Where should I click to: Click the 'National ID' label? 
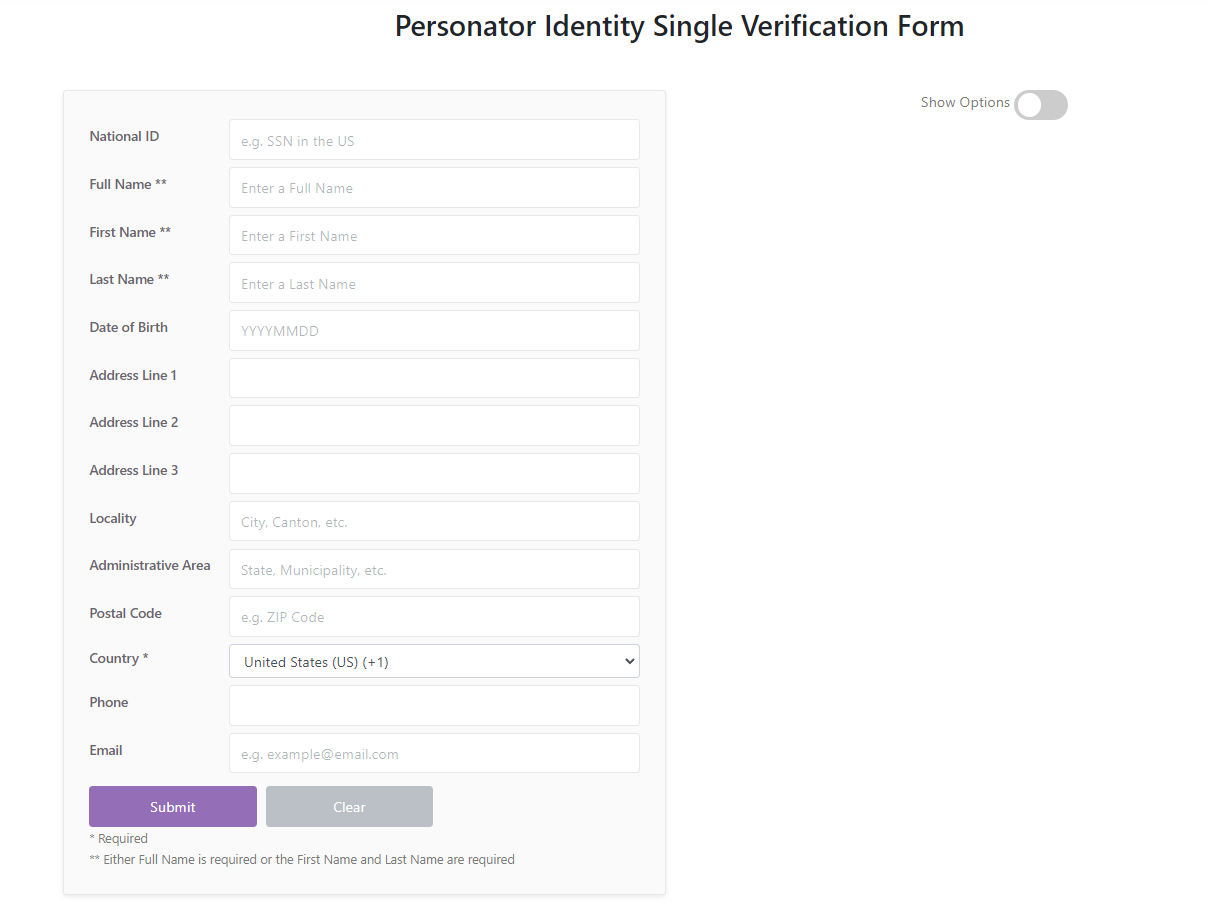coord(124,137)
